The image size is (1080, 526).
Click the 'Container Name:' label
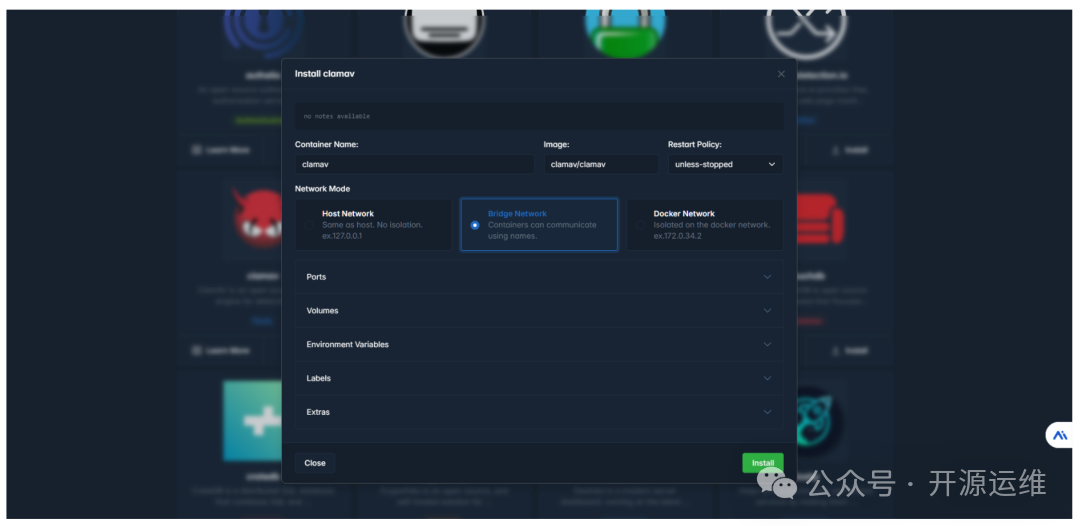tap(326, 145)
